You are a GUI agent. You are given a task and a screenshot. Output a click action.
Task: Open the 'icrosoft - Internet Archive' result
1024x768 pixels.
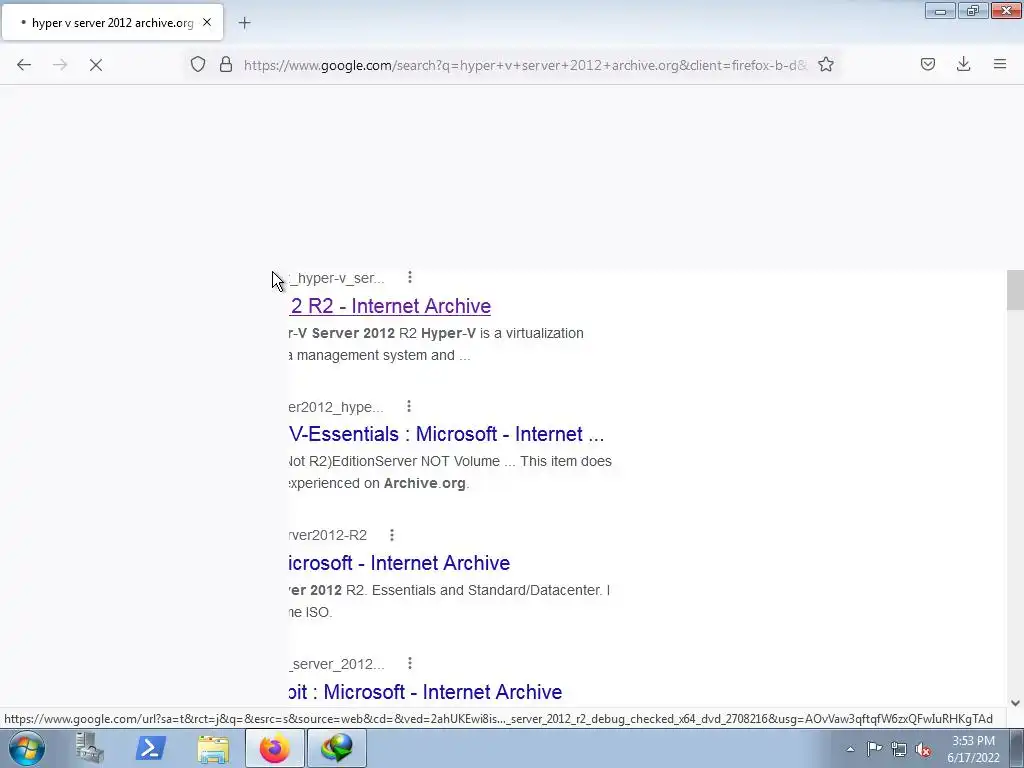point(400,562)
